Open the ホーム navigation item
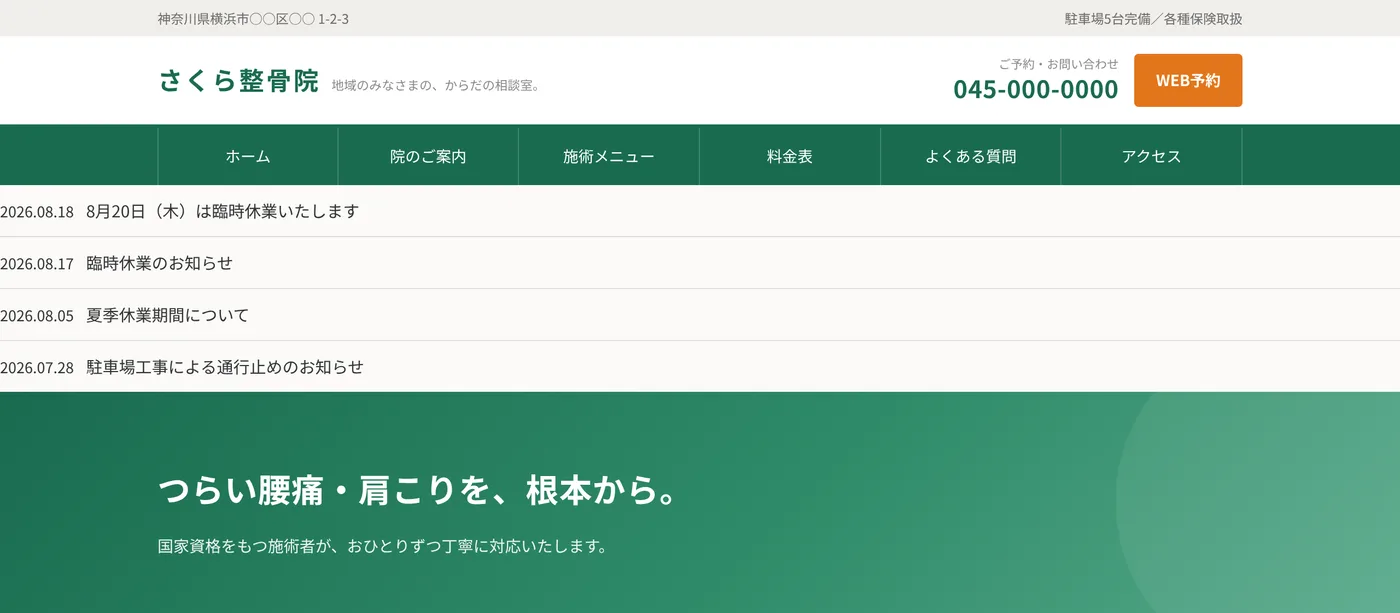Viewport: 1400px width, 613px height. coord(248,156)
